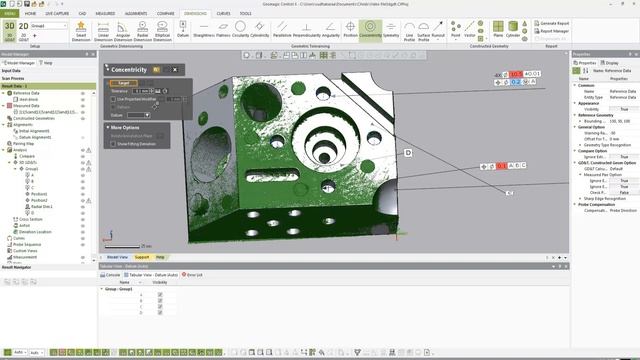The image size is (640, 360).
Task: Open the HOME ribbon tab
Action: (x=30, y=13)
